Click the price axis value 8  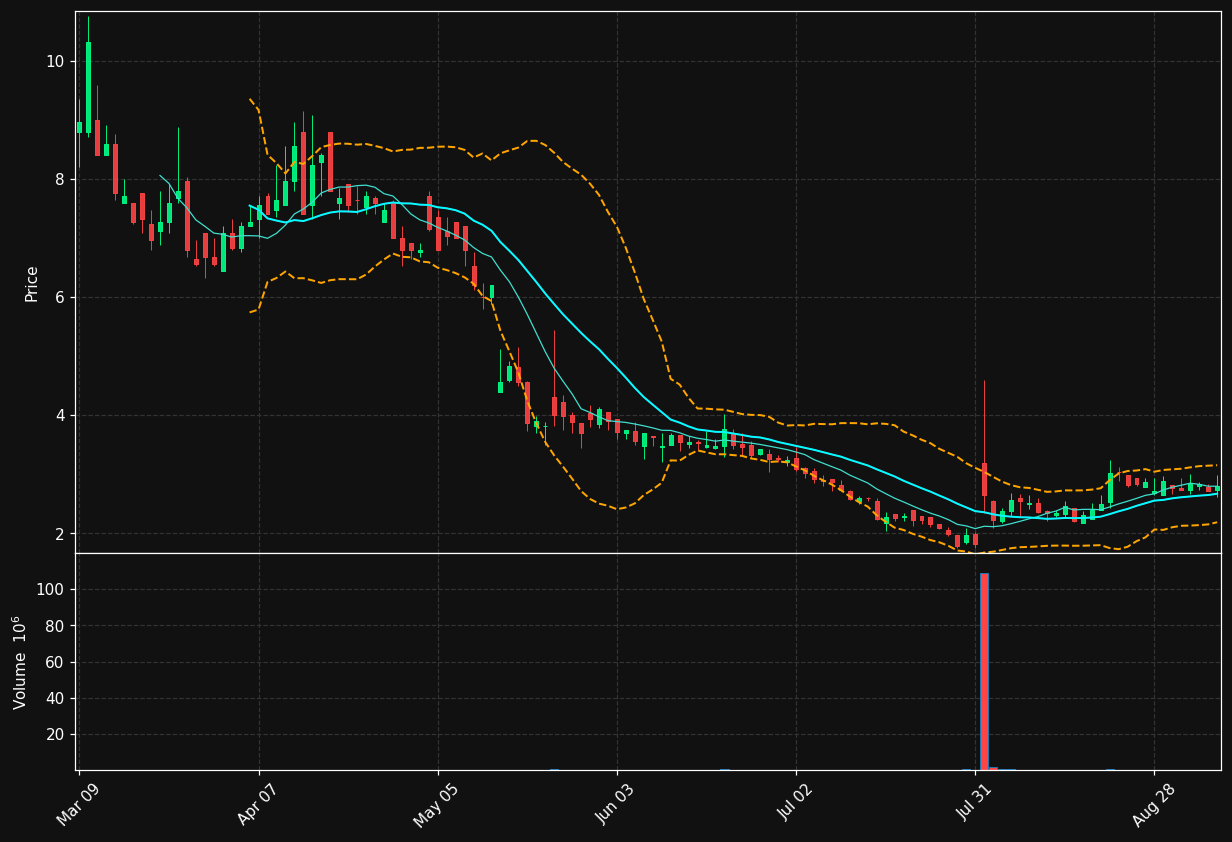click(x=59, y=180)
